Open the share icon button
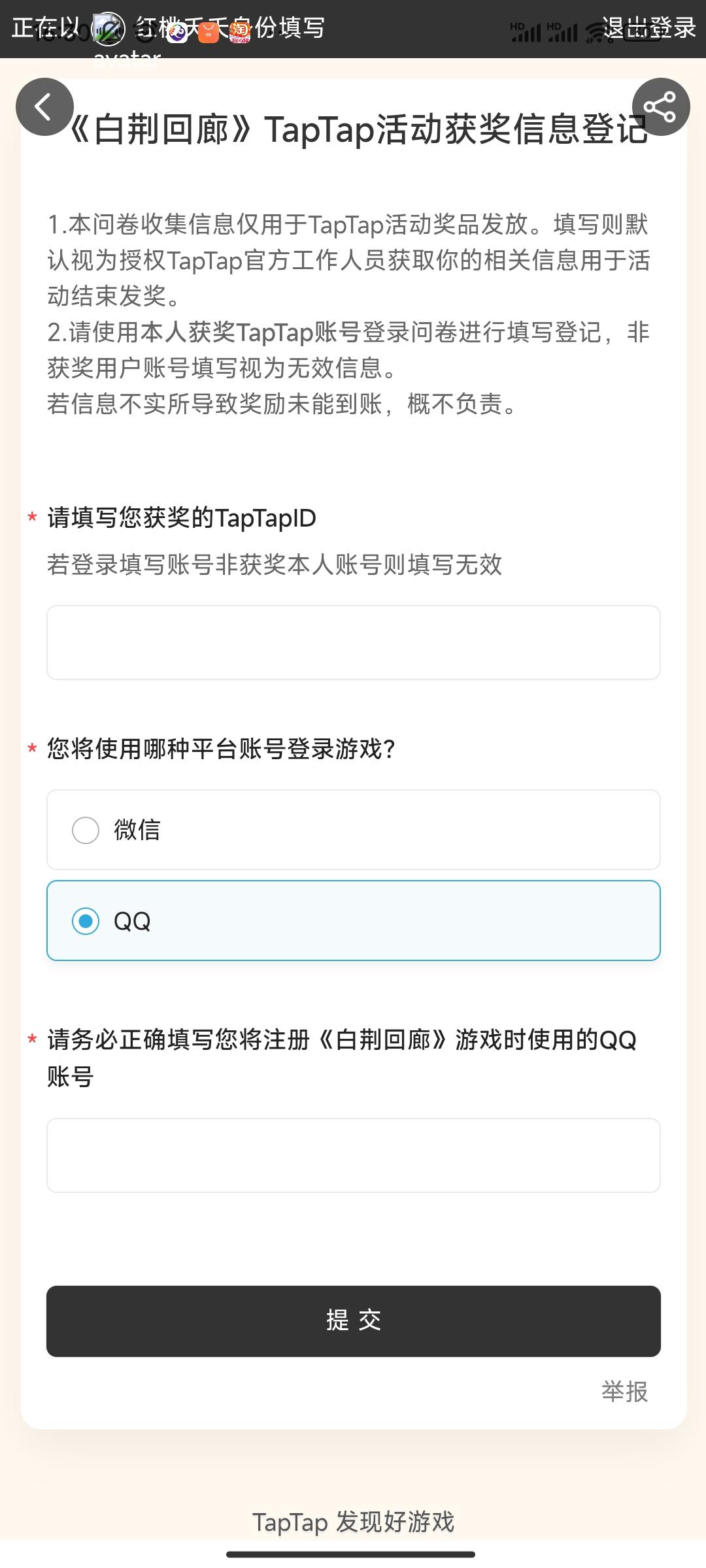706x1568 pixels. (660, 107)
